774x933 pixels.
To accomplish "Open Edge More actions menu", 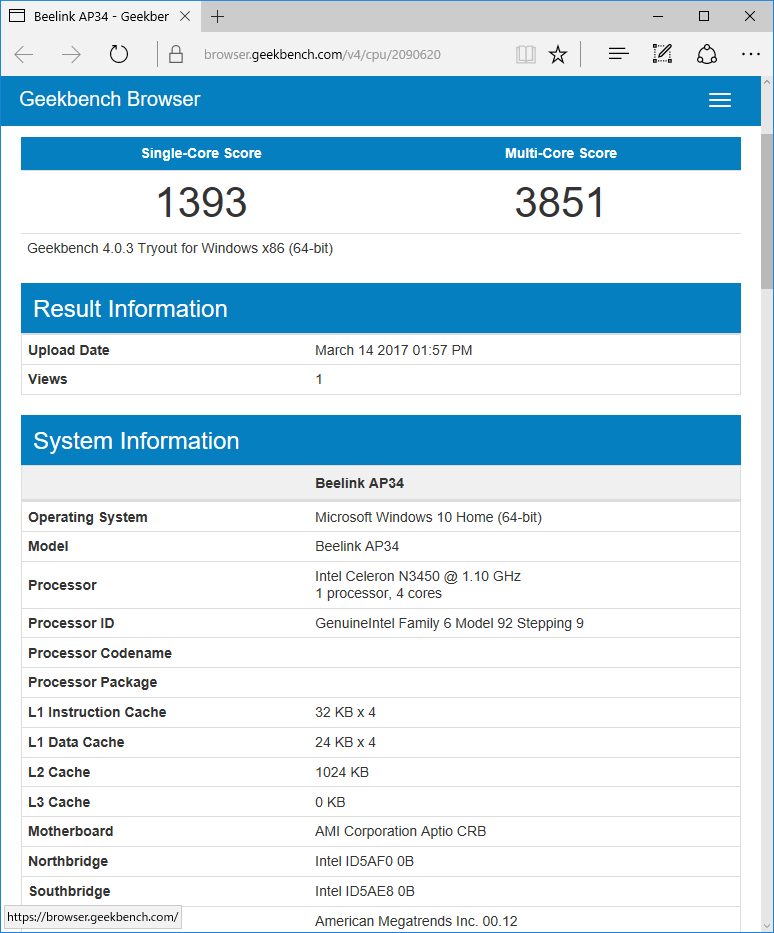I will 751,54.
